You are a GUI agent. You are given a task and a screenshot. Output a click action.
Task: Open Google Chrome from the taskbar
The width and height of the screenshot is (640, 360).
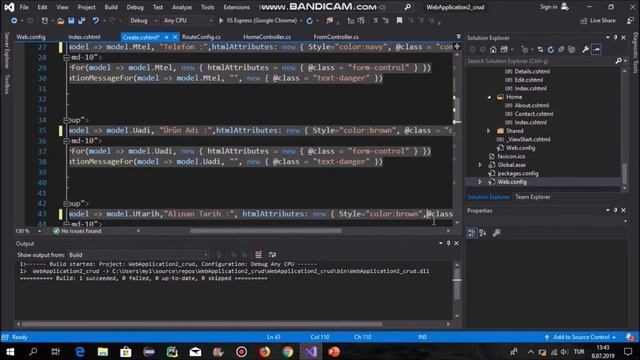(x=287, y=352)
